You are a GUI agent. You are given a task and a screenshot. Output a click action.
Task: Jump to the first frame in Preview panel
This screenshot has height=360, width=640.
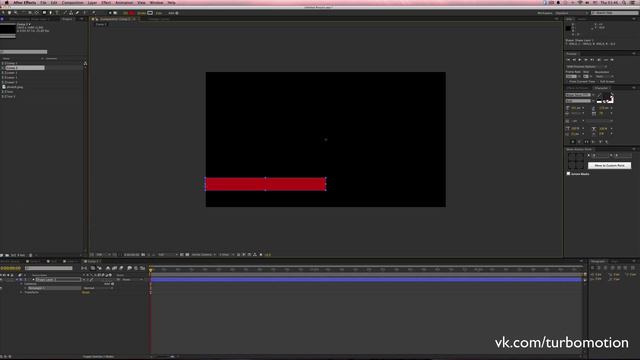tap(568, 60)
